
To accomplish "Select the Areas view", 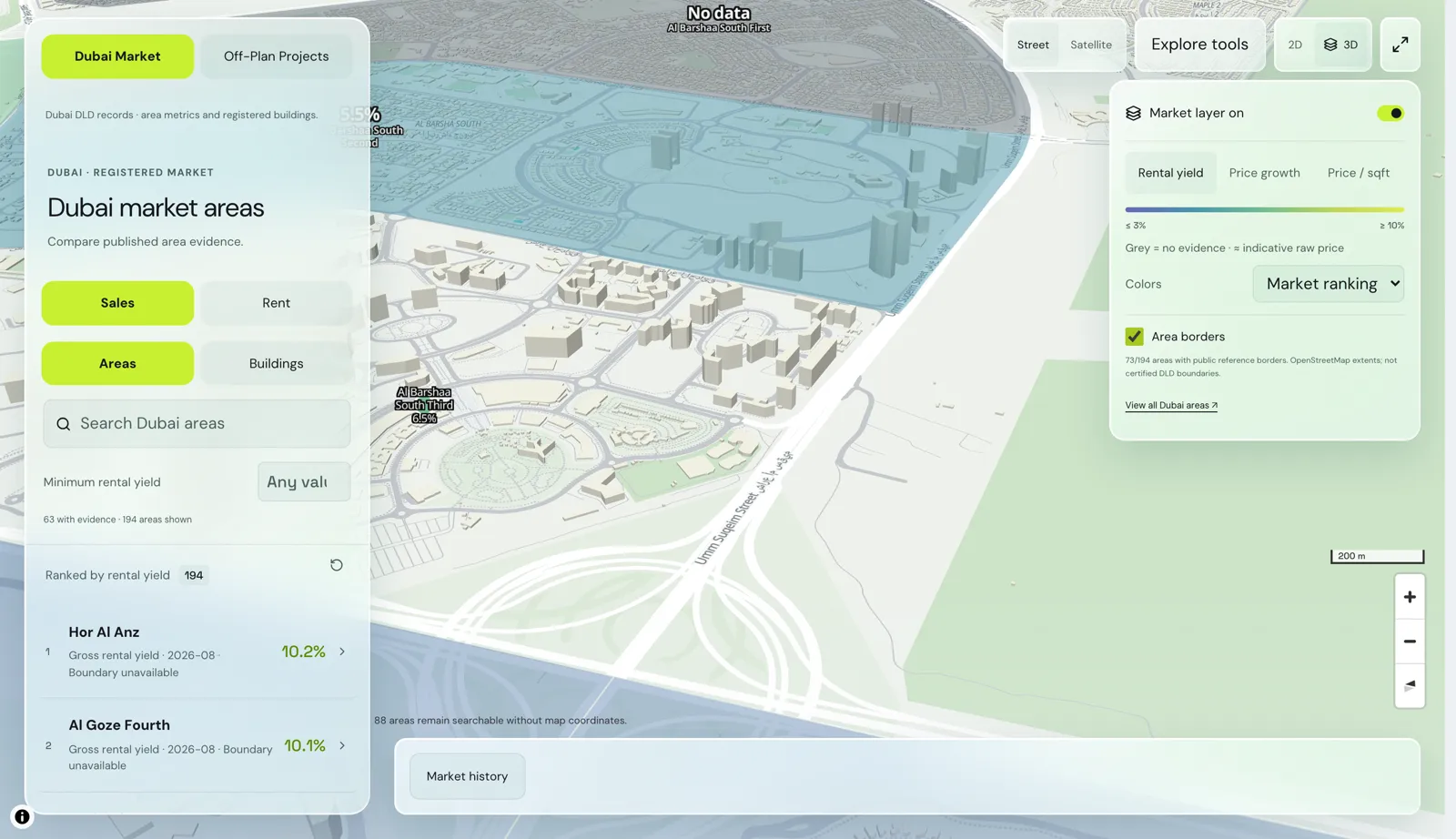I will click(x=117, y=364).
